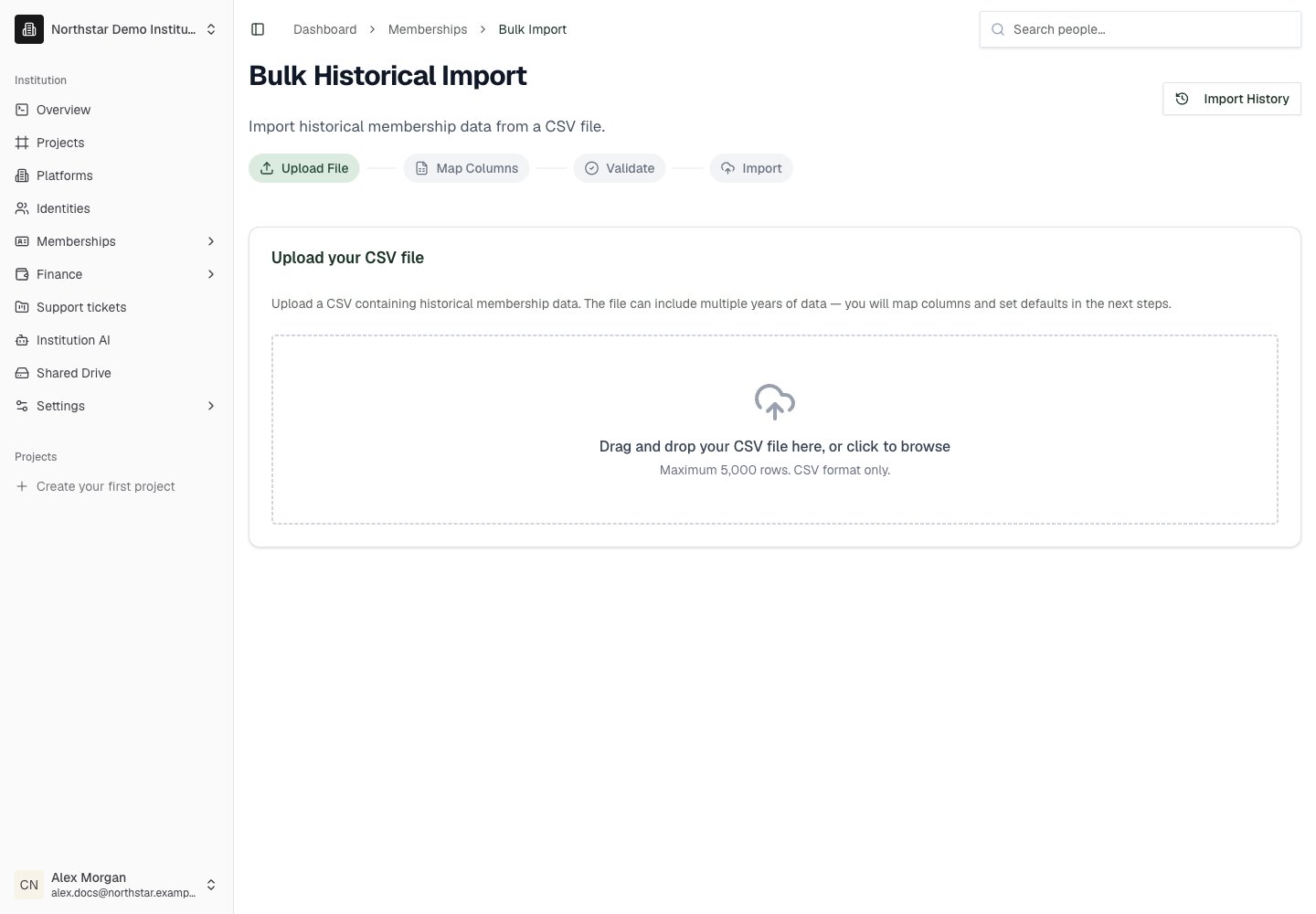Click the Finance wallet icon
The width and height of the screenshot is (1316, 914).
(x=22, y=274)
